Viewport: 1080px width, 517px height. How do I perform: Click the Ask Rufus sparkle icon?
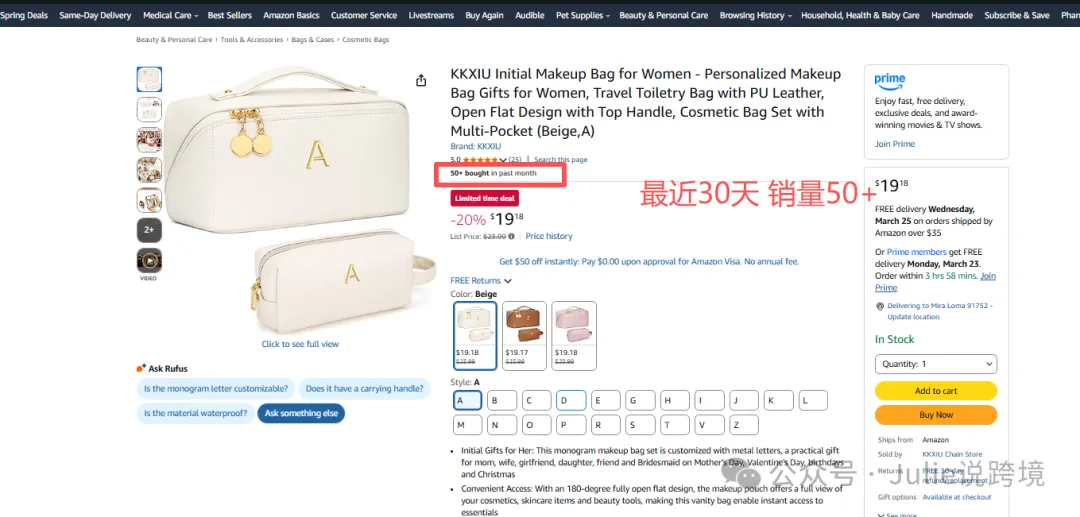pyautogui.click(x=141, y=368)
